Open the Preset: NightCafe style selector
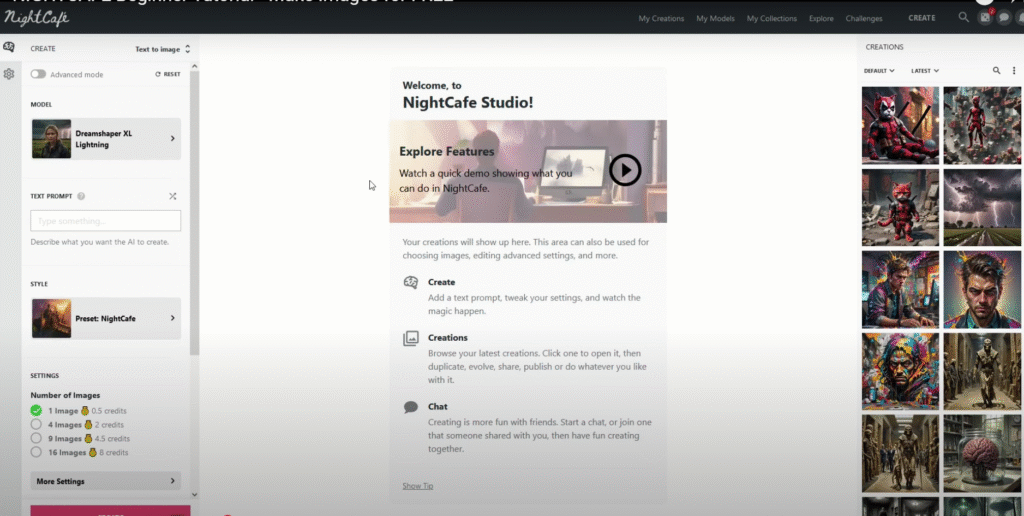The height and width of the screenshot is (516, 1024). pyautogui.click(x=106, y=318)
